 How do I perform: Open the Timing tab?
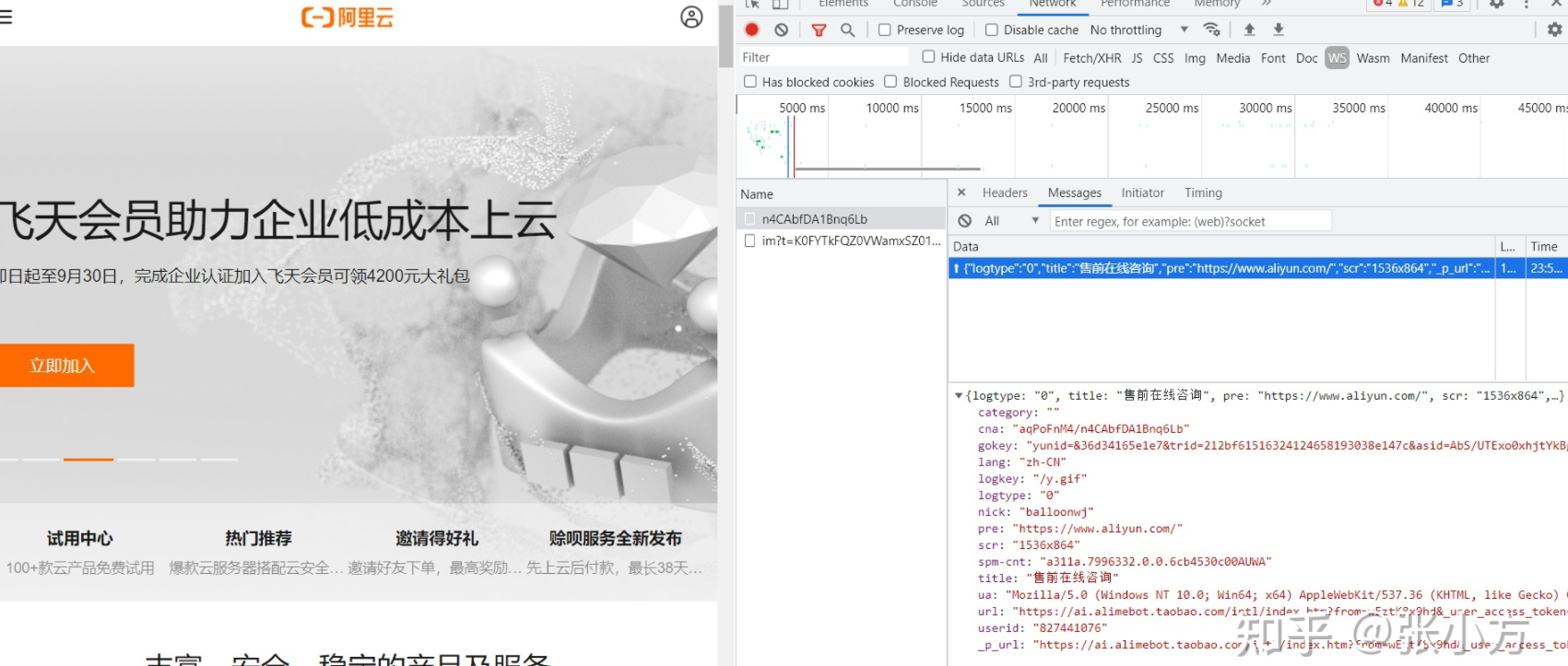[1203, 193]
